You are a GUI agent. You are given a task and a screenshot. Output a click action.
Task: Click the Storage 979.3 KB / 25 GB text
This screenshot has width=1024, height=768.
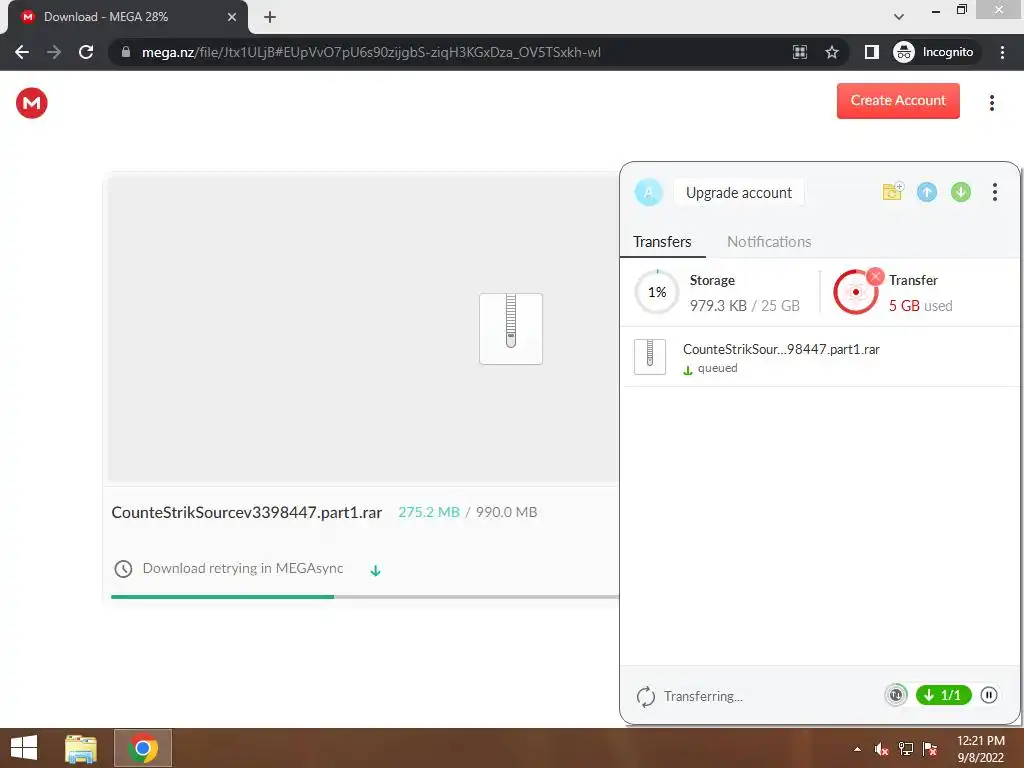[744, 293]
